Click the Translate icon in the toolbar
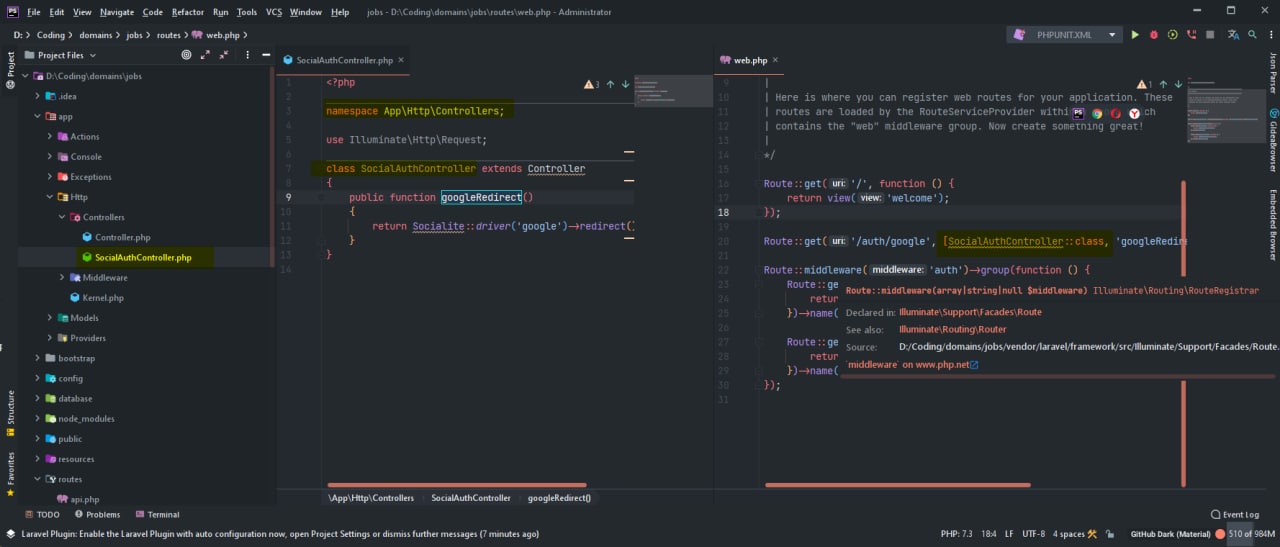Screen dimensions: 1280x547 point(1234,35)
